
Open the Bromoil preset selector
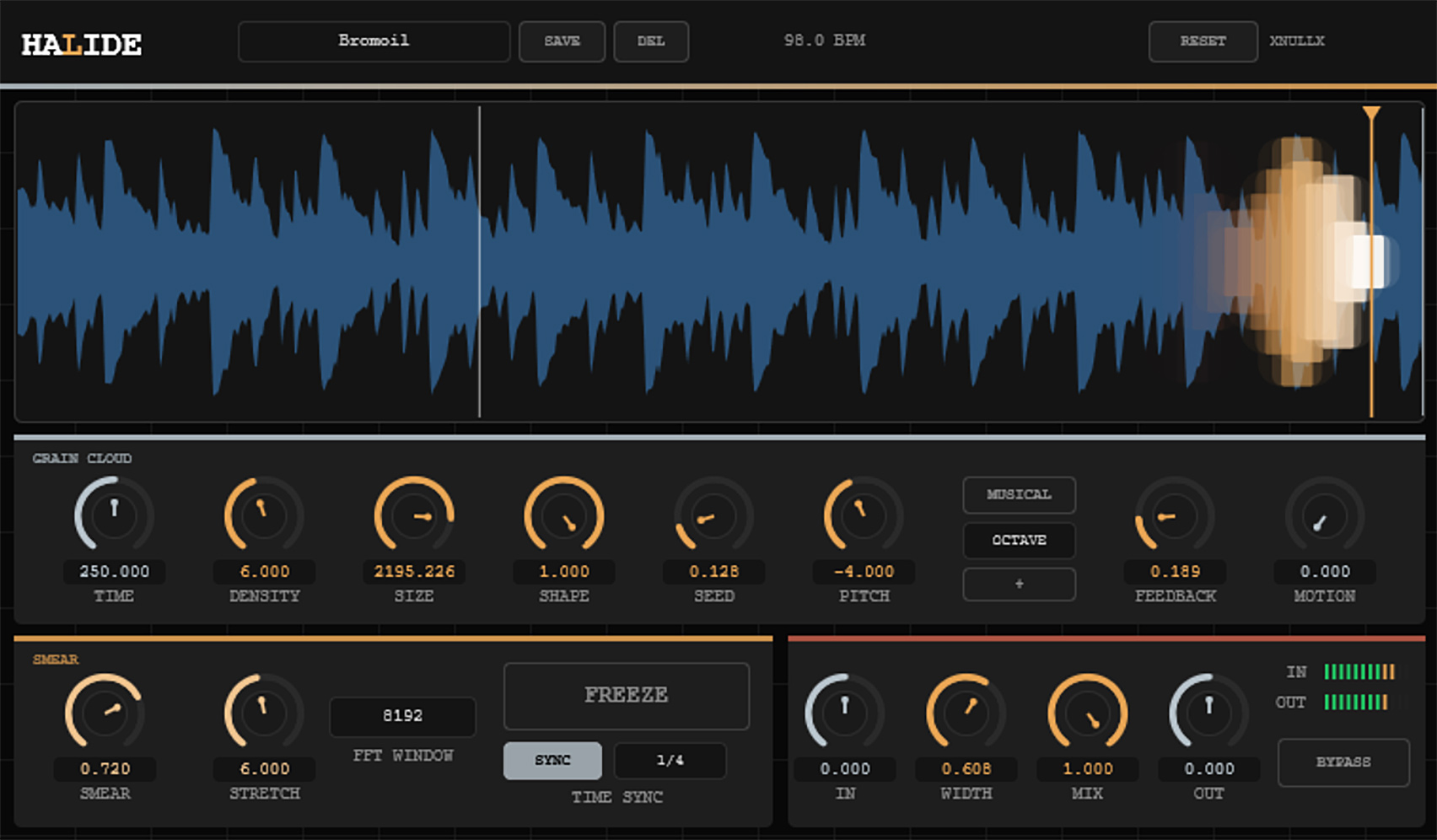coord(374,41)
